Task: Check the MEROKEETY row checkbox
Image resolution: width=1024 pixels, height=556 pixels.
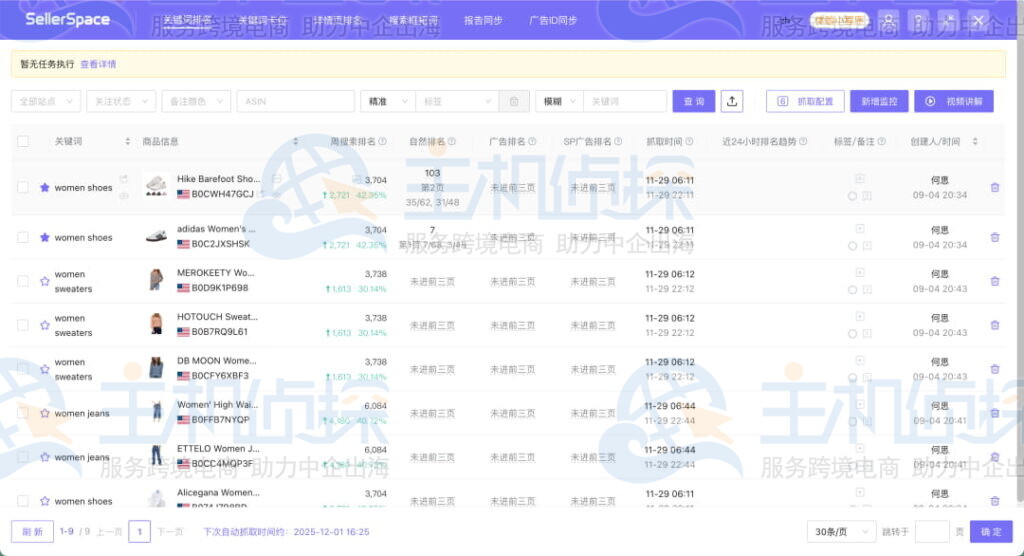Action: [23, 282]
